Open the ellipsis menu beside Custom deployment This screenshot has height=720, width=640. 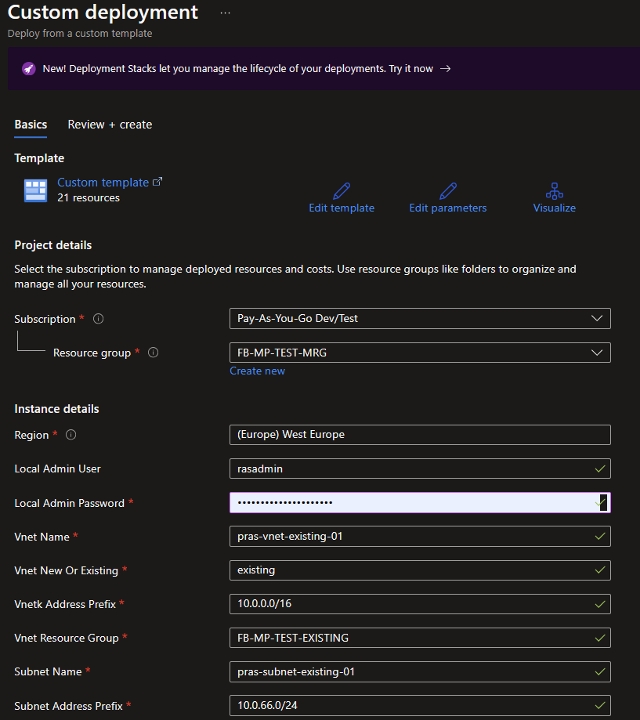[x=225, y=13]
